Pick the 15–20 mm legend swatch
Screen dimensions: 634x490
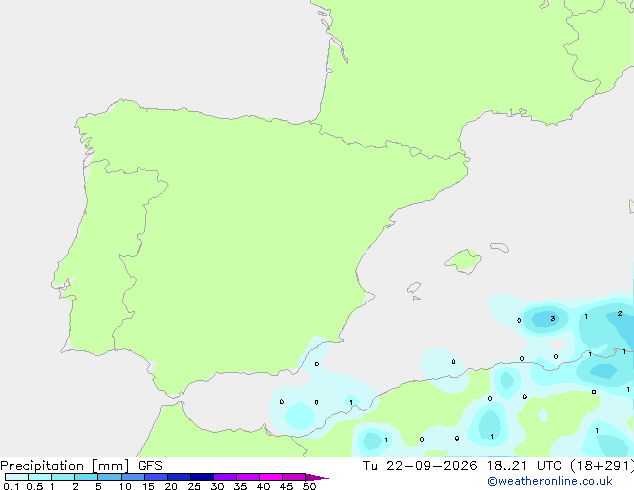(156, 477)
